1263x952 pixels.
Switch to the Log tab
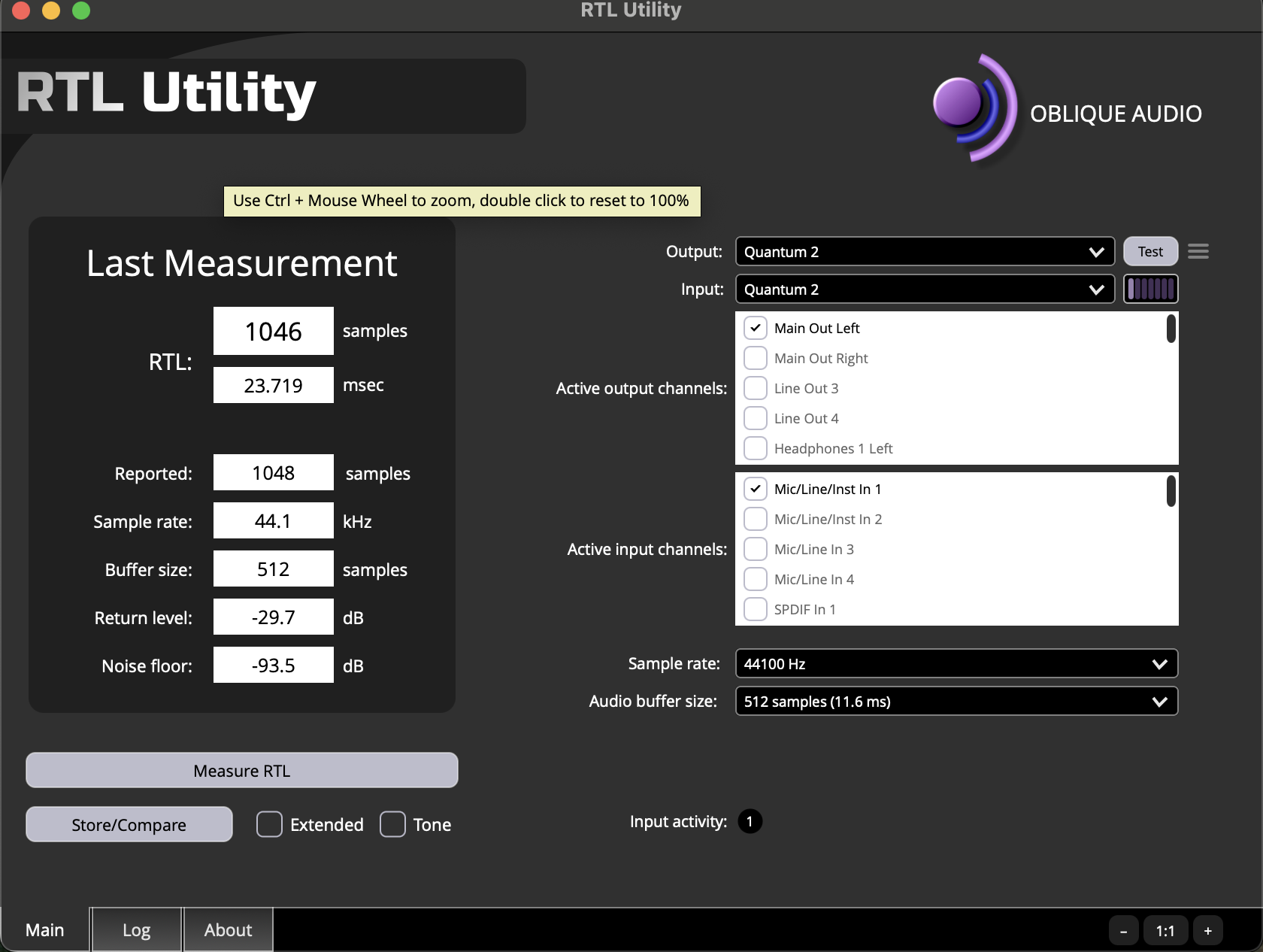pyautogui.click(x=136, y=930)
